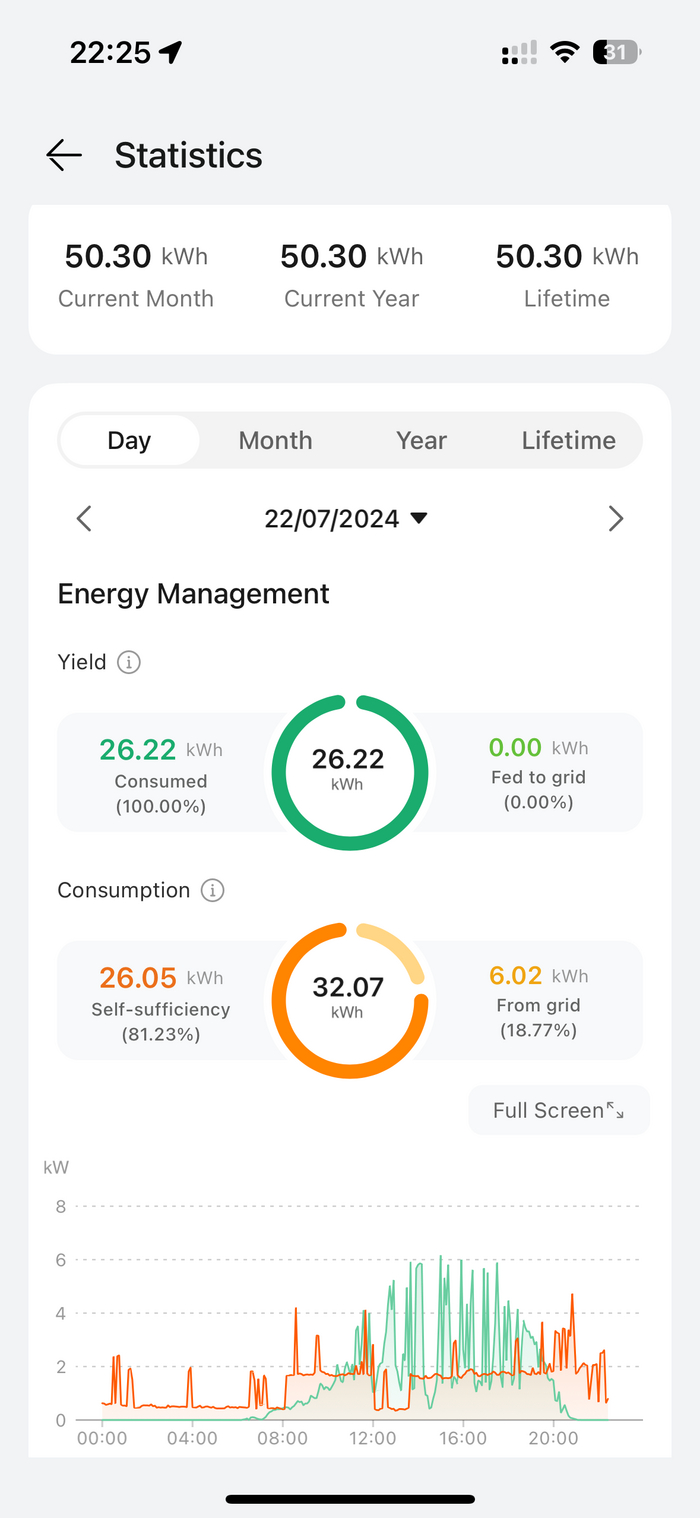
Task: Switch to the Year view
Action: coord(421,440)
